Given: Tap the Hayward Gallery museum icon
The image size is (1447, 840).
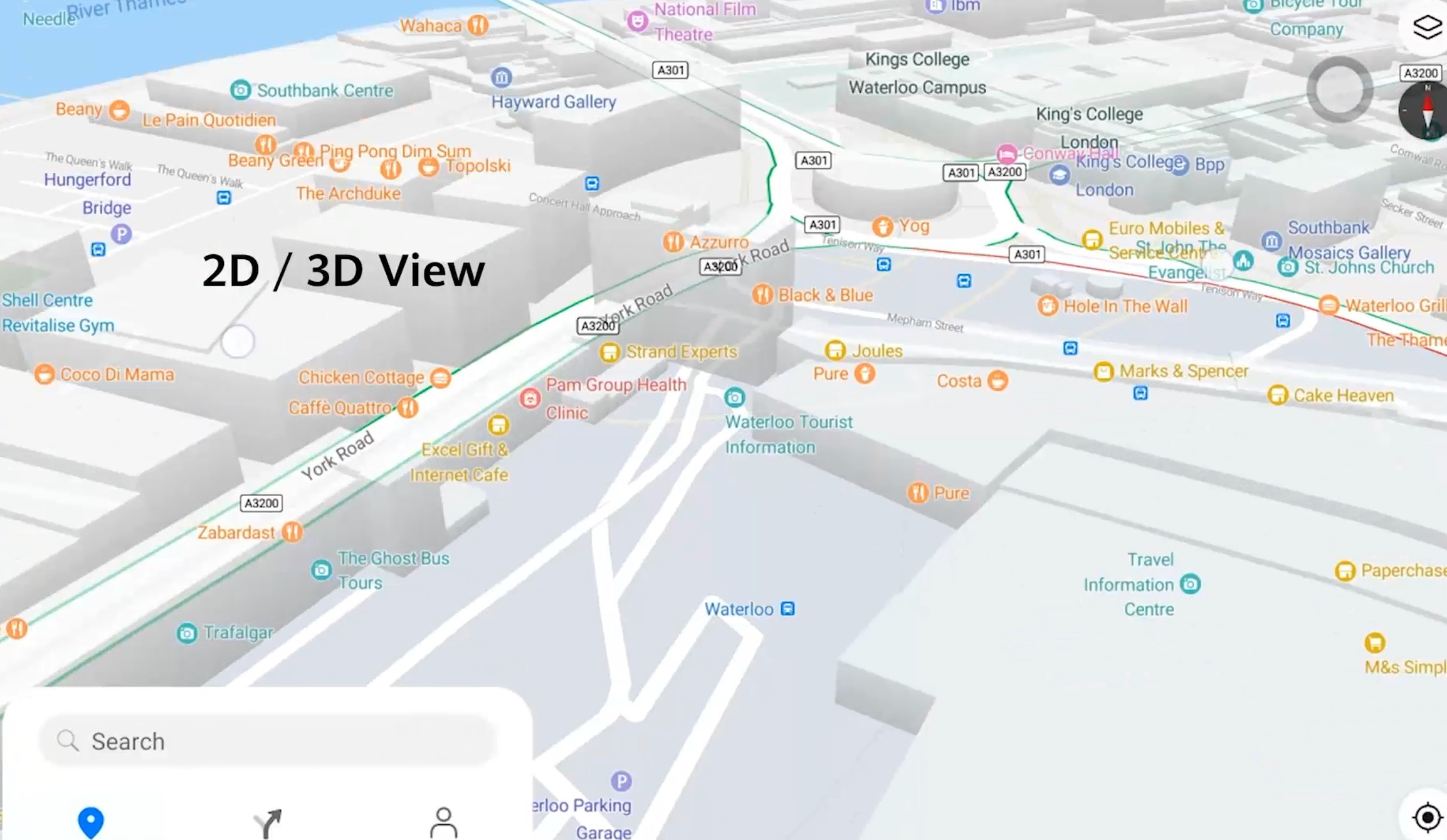Looking at the screenshot, I should pyautogui.click(x=501, y=77).
